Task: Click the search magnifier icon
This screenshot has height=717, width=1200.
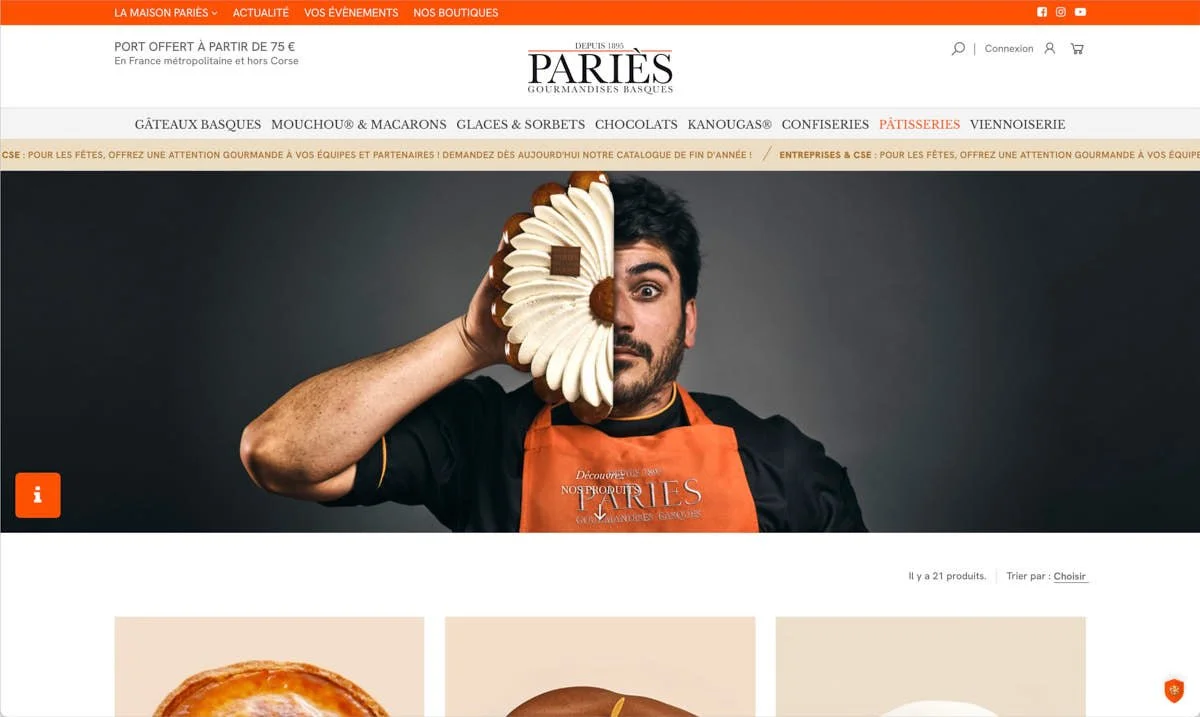Action: tap(958, 48)
